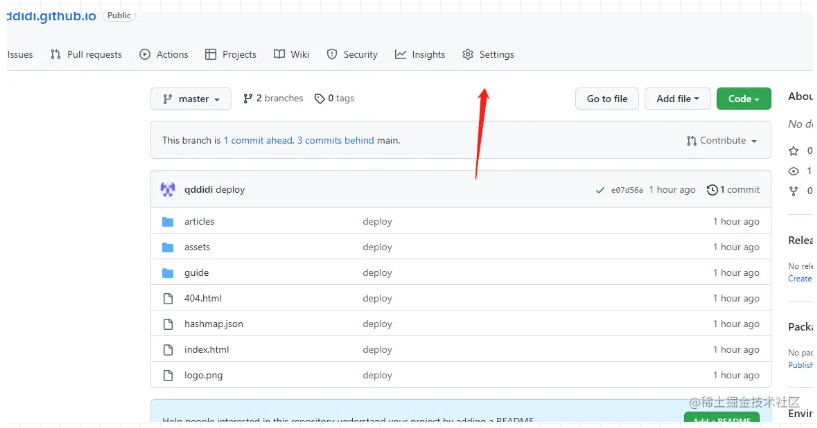Expand the master branch dropdown
Screen dimensions: 817x428
[191, 99]
